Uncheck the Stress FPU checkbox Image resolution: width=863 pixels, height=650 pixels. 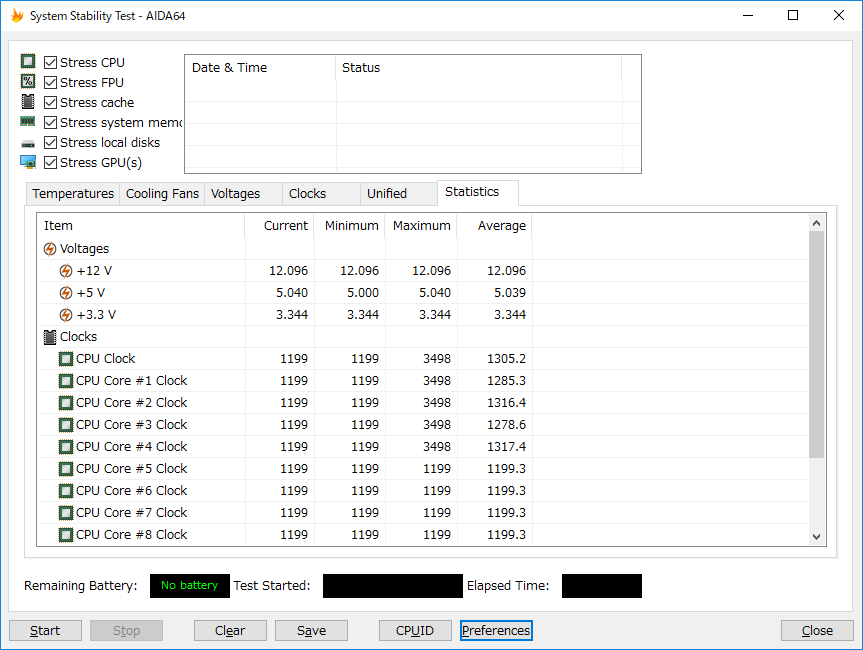(x=50, y=83)
